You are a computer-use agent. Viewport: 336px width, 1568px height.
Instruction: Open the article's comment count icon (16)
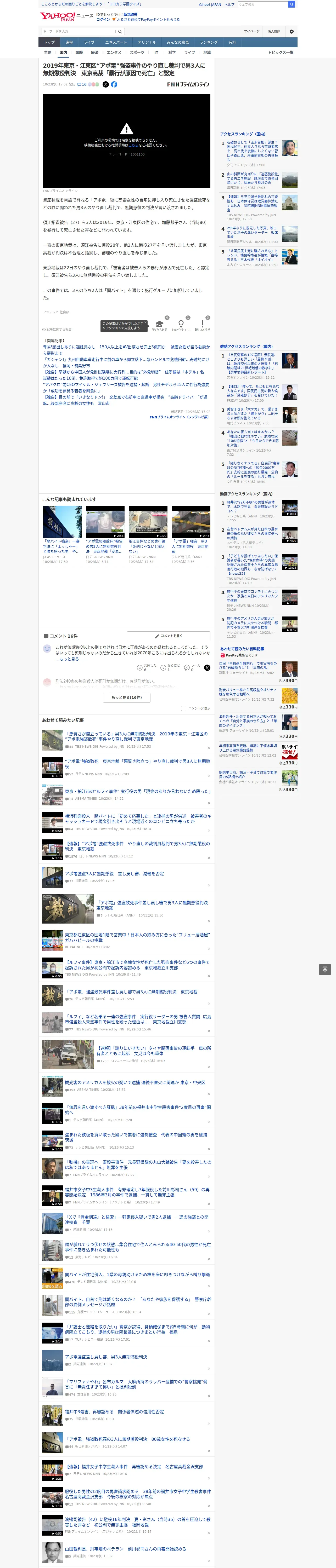82,85
